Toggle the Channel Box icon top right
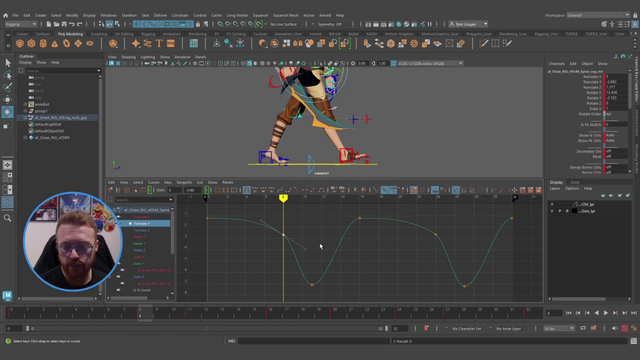 (635, 24)
